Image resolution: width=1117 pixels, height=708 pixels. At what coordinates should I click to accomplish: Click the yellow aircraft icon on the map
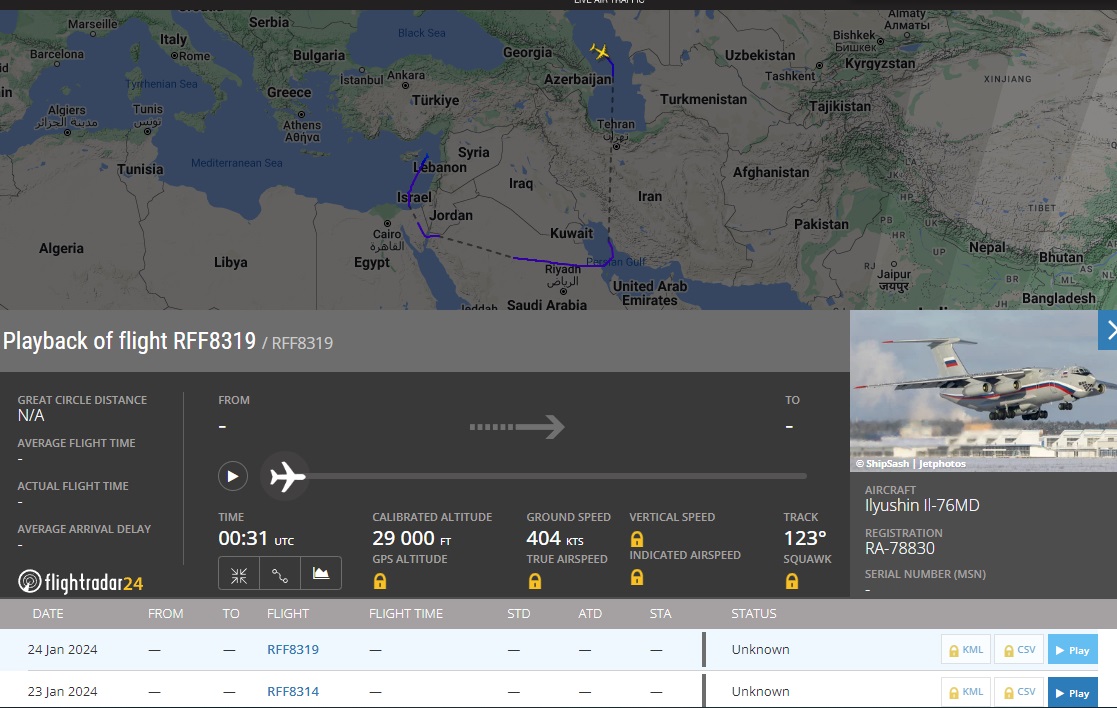click(600, 51)
